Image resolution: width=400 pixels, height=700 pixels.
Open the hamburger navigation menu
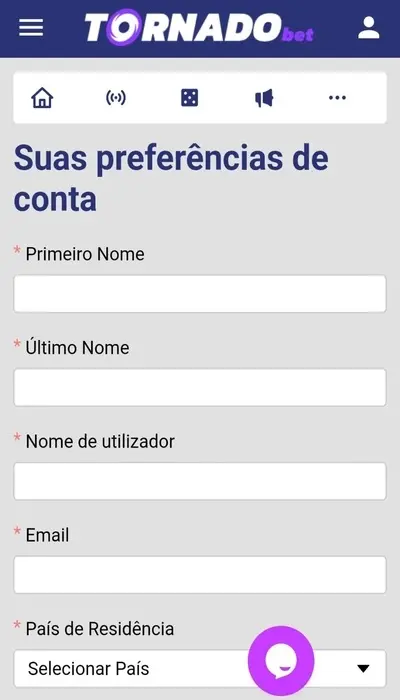click(31, 28)
